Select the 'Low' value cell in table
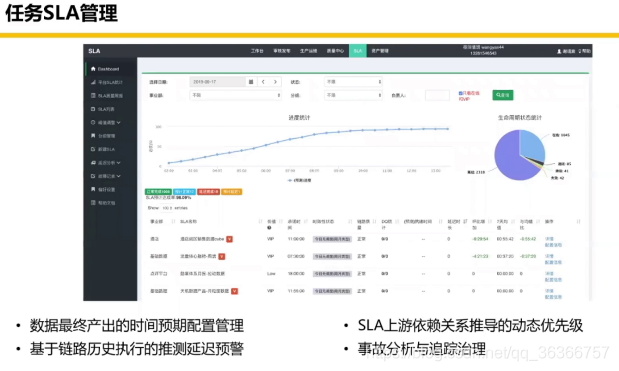 click(x=271, y=274)
